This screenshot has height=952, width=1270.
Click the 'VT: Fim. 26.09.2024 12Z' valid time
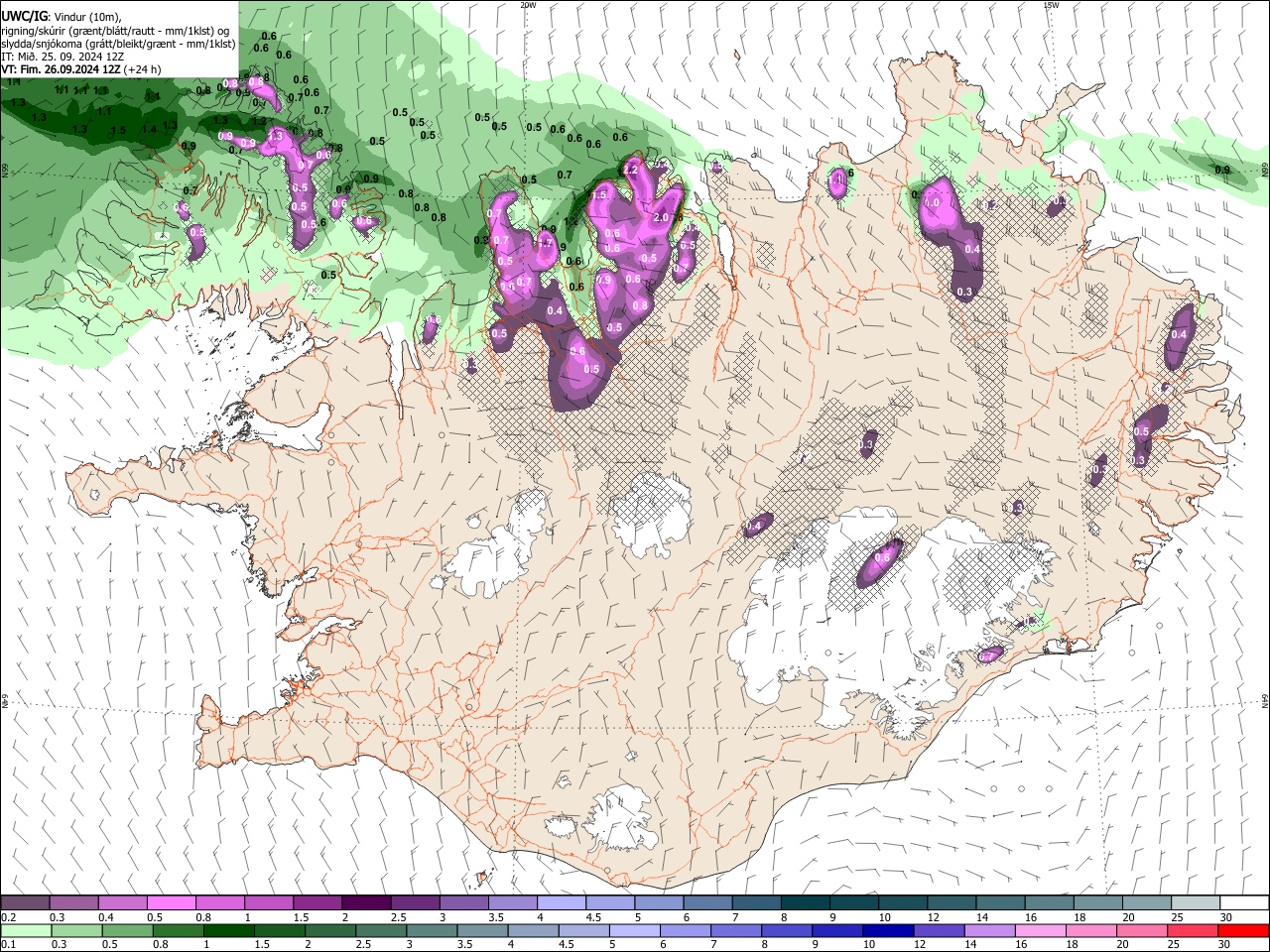tap(62, 69)
